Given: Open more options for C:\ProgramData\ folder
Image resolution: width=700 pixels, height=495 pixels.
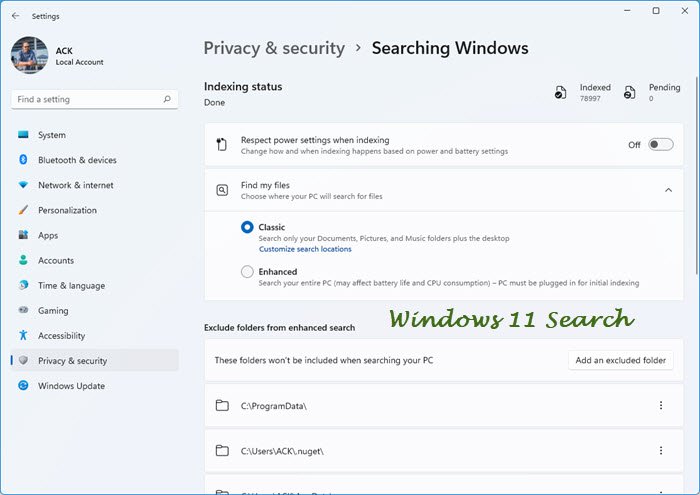Looking at the screenshot, I should tap(660, 405).
